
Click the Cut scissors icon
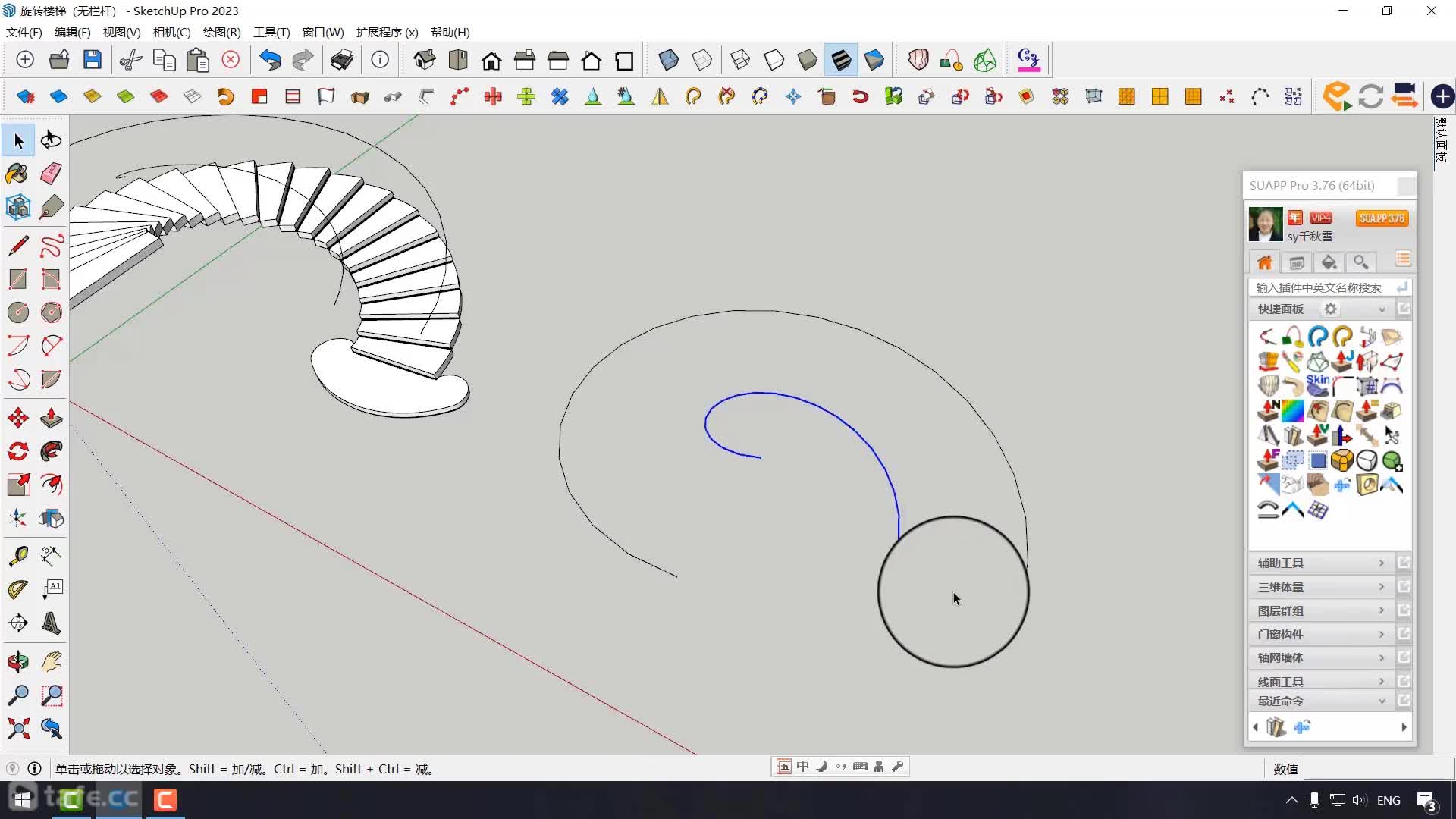[130, 60]
